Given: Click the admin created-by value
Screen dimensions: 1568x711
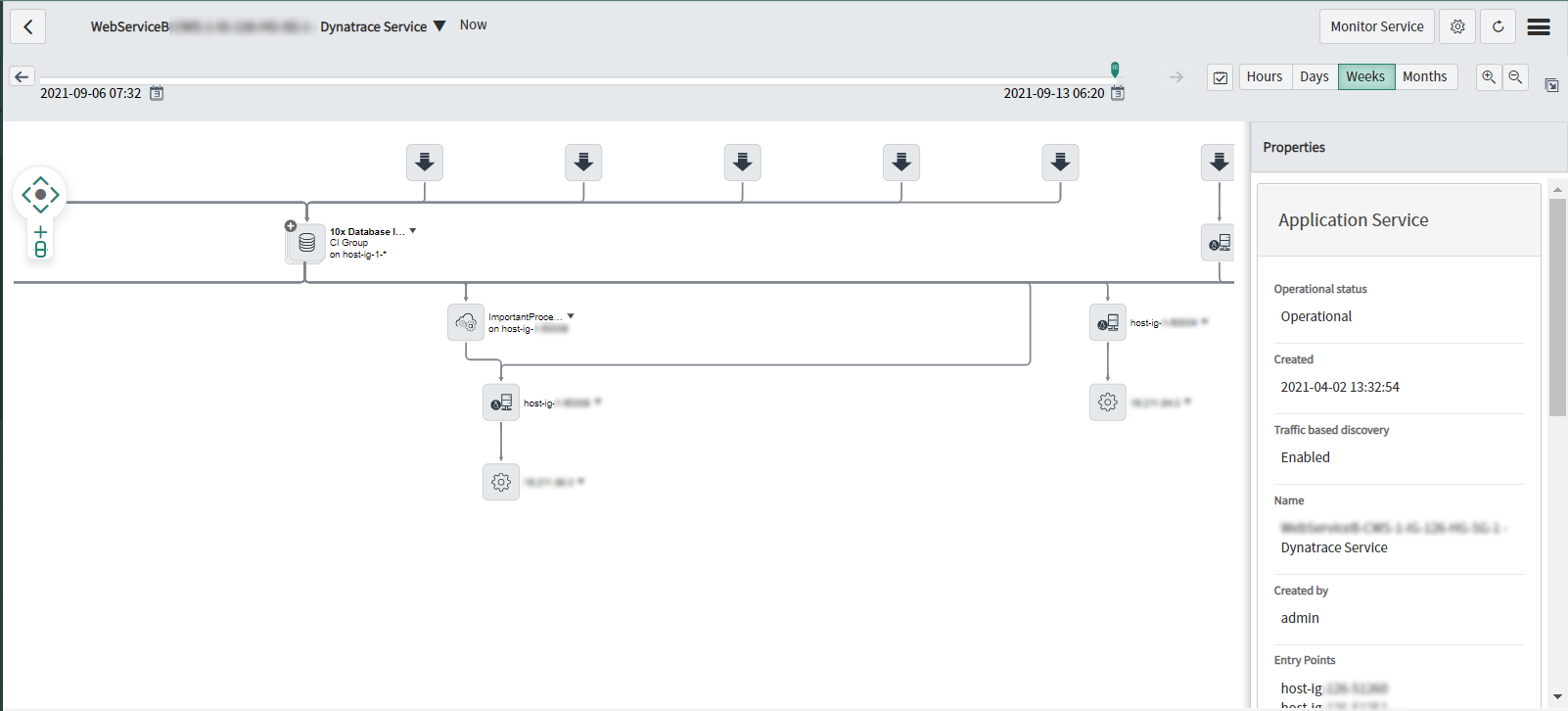Looking at the screenshot, I should [x=1300, y=618].
